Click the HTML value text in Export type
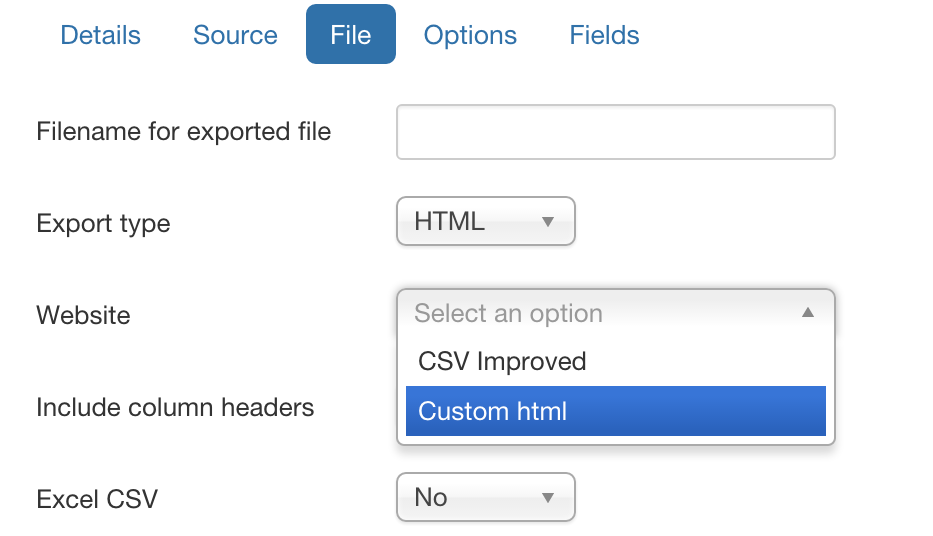933x536 pixels. (x=450, y=221)
